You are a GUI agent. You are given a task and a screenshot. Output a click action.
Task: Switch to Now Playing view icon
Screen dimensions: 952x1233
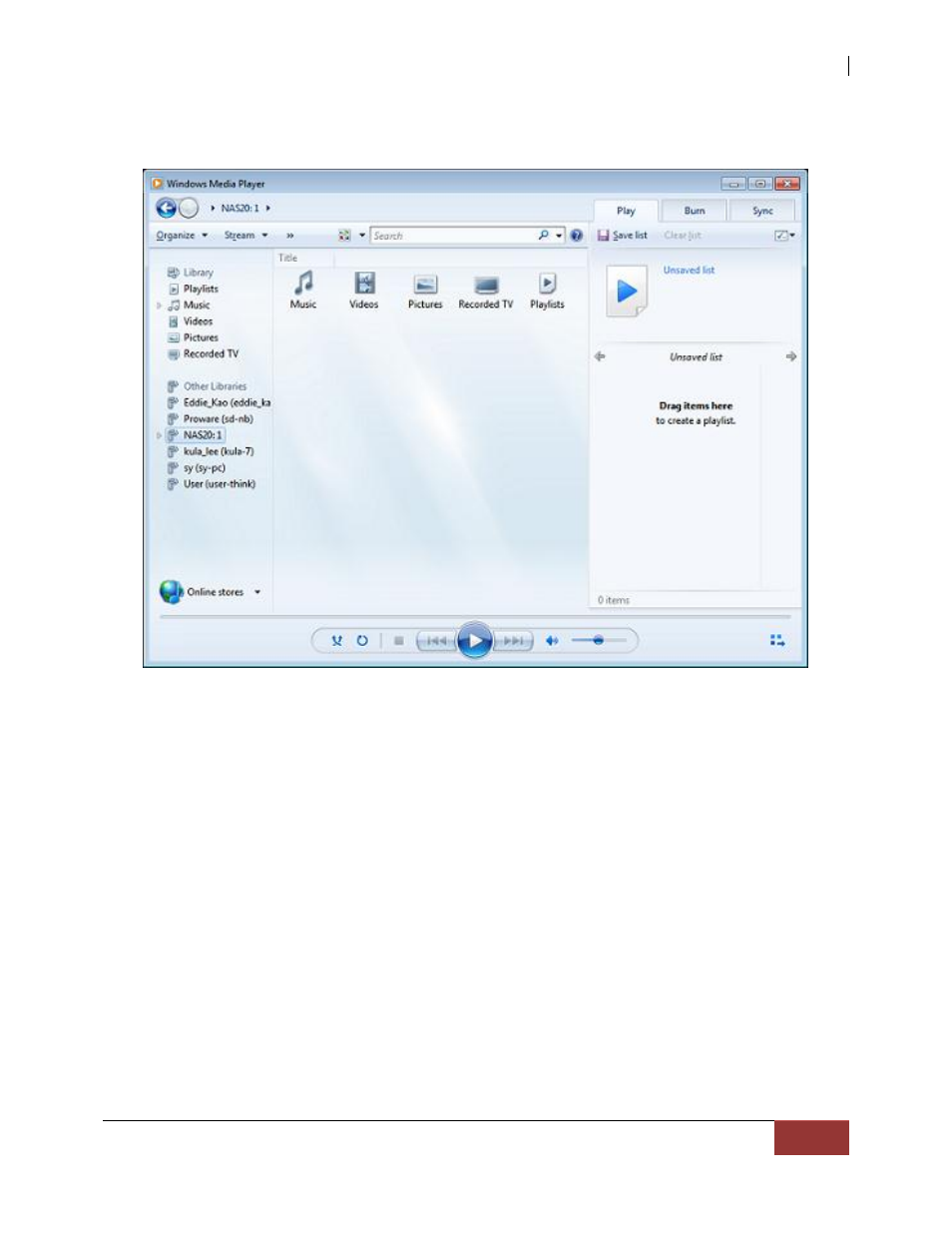777,641
